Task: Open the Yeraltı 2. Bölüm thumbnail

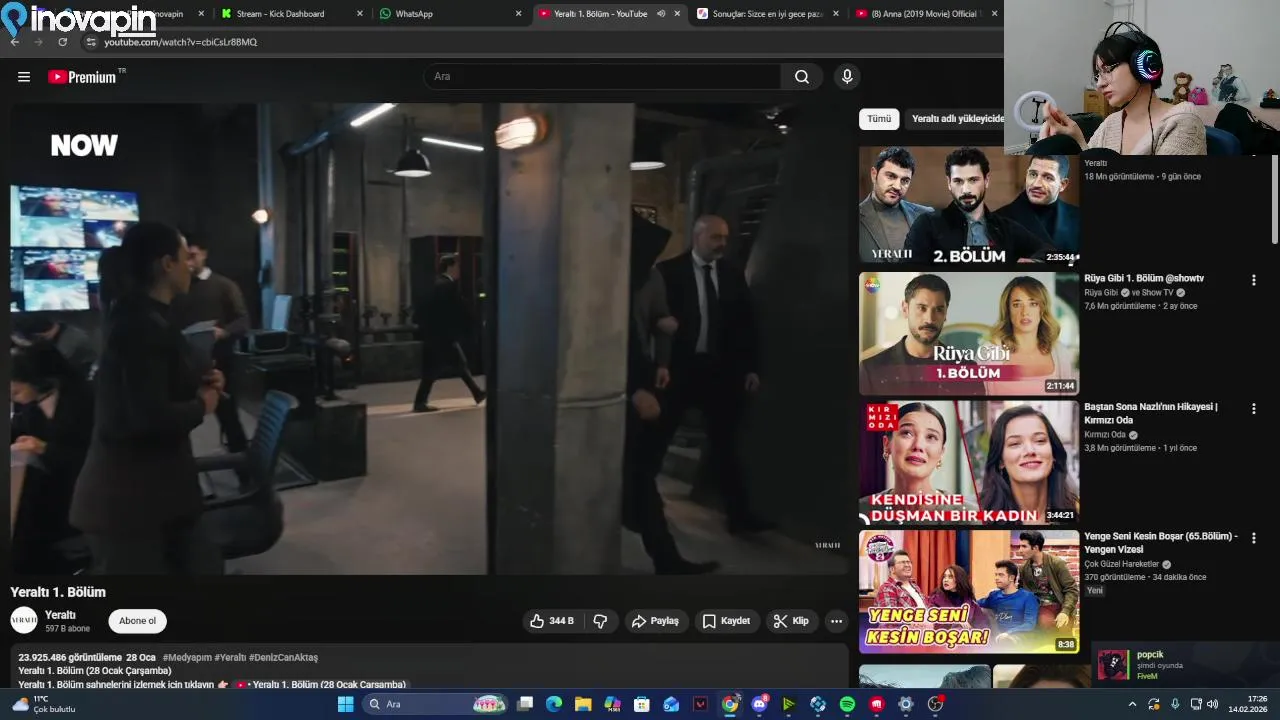Action: (969, 205)
